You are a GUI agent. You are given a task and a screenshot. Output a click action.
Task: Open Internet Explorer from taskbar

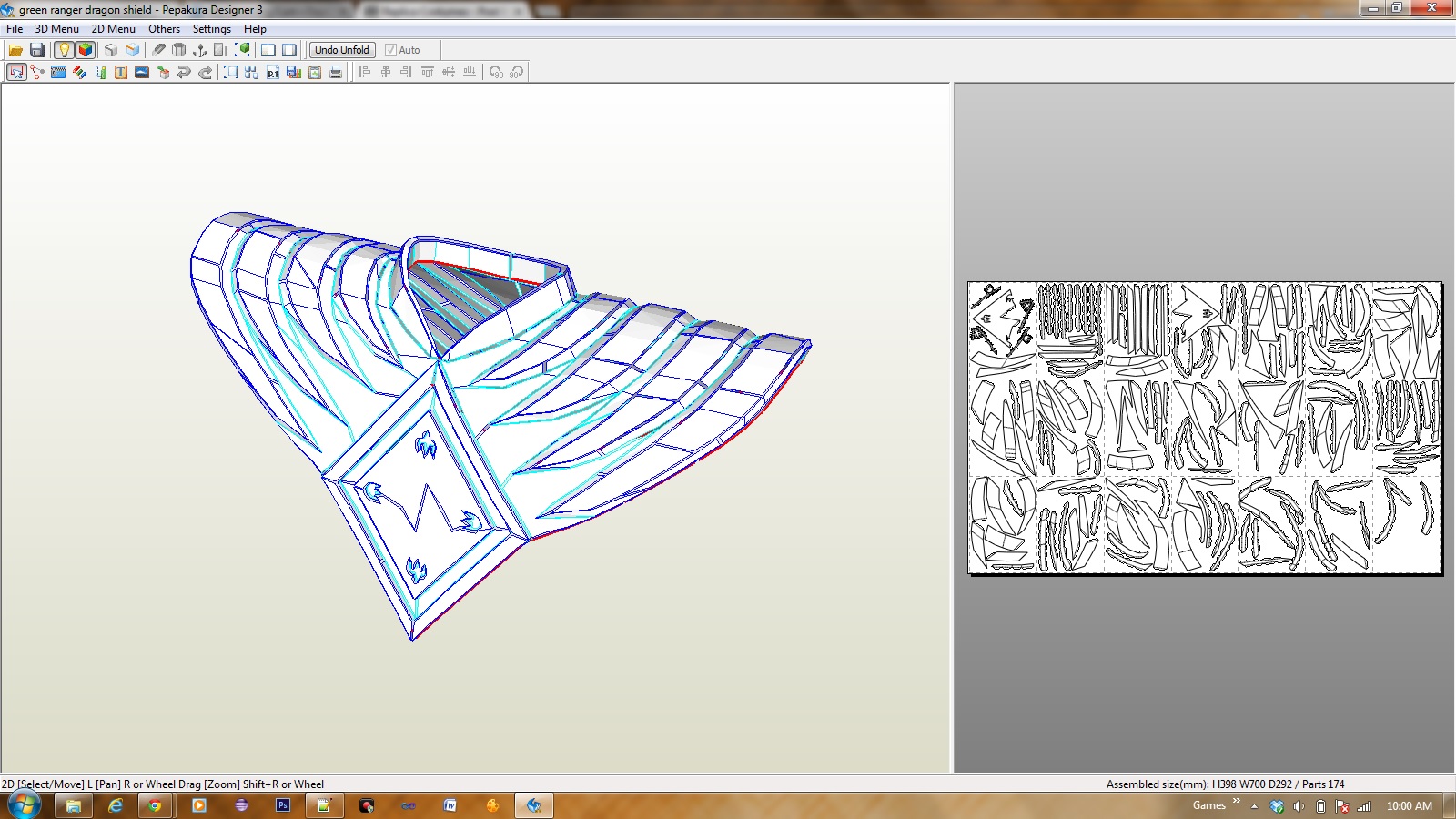pyautogui.click(x=116, y=805)
